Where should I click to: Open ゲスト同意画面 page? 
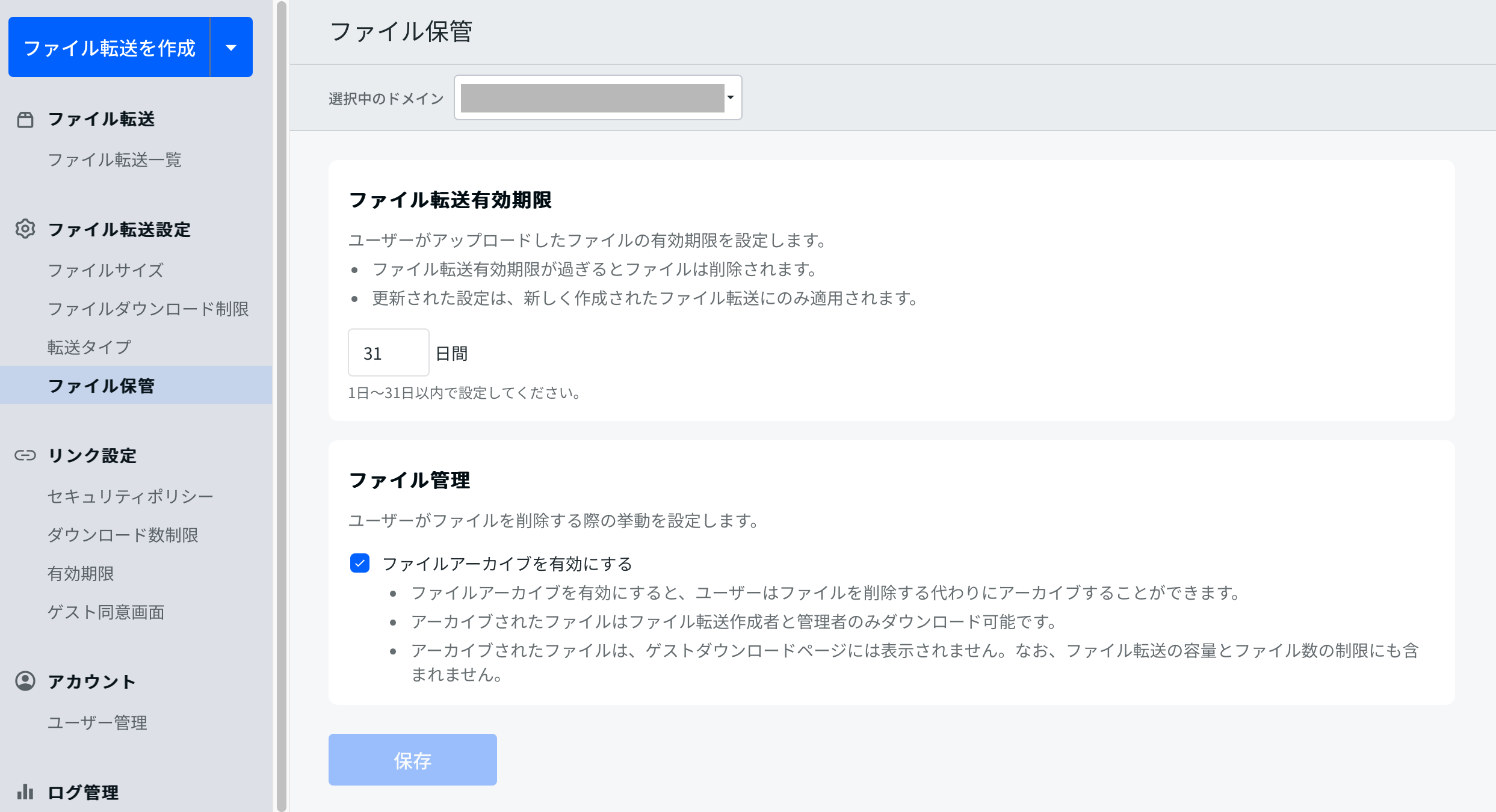tap(106, 612)
